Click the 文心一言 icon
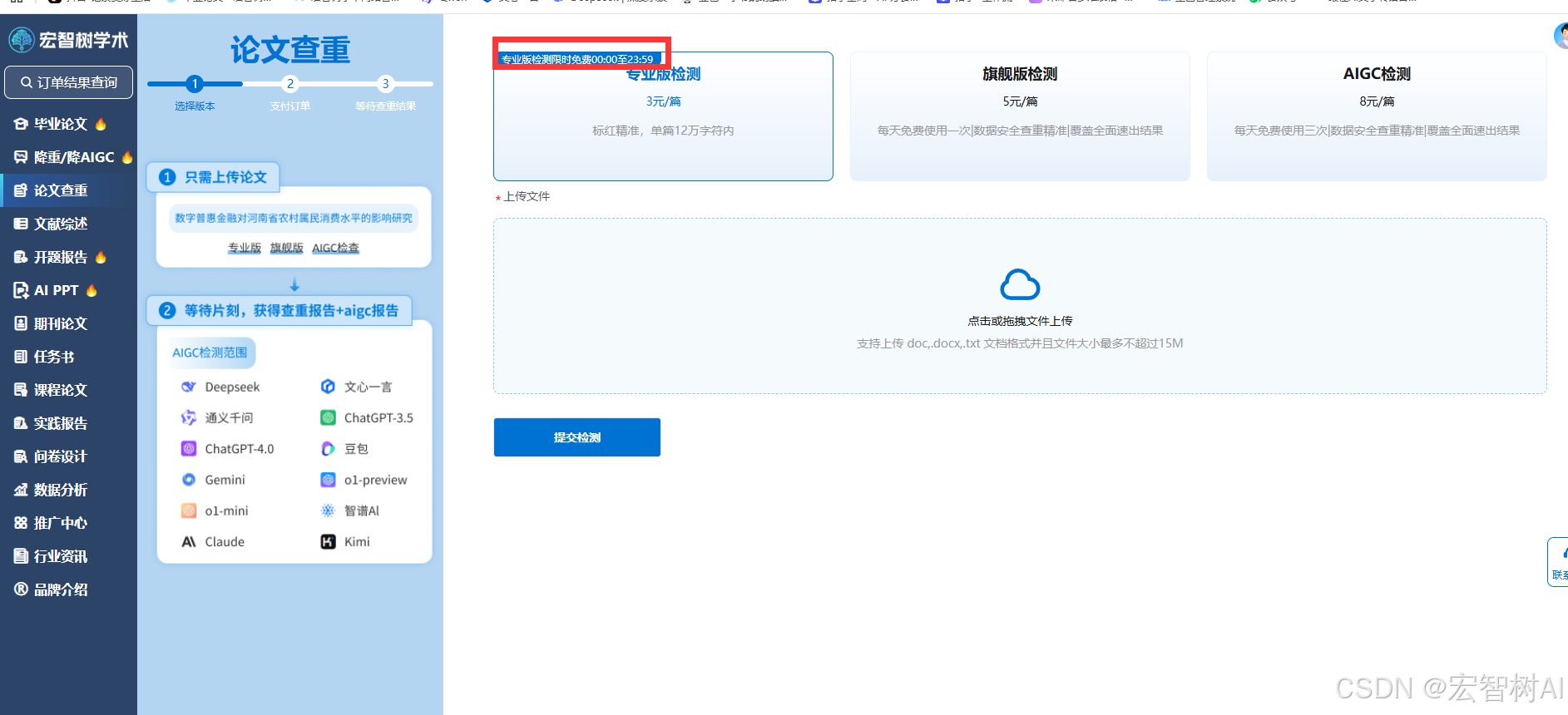Viewport: 1568px width, 715px height. (x=328, y=387)
